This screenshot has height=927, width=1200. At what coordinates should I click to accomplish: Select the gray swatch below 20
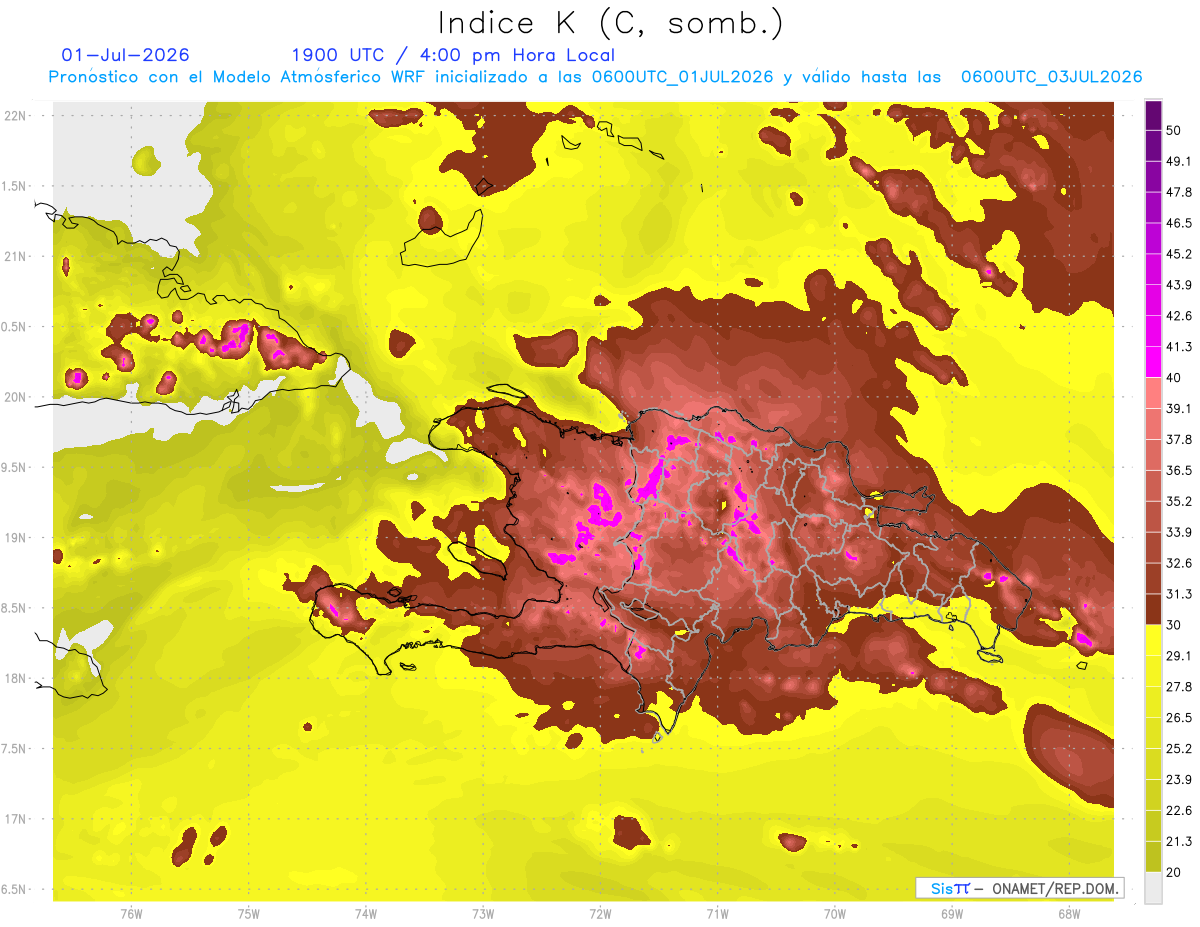[1153, 888]
